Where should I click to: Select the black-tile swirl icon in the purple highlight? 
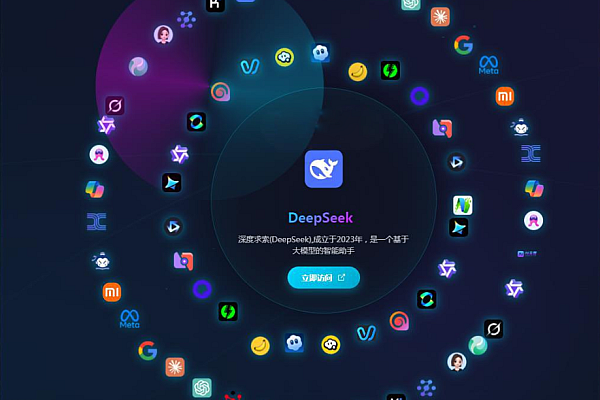coord(196,122)
